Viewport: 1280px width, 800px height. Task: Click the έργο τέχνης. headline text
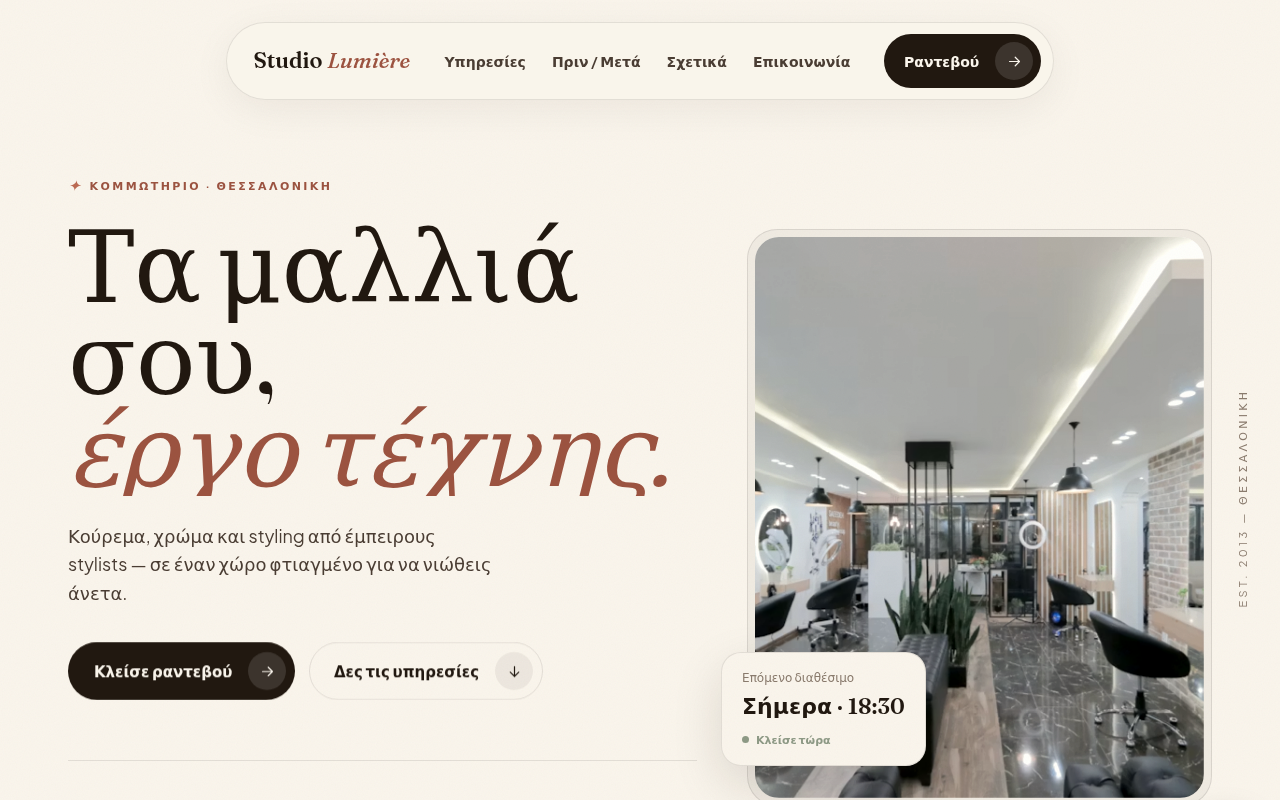coord(372,452)
